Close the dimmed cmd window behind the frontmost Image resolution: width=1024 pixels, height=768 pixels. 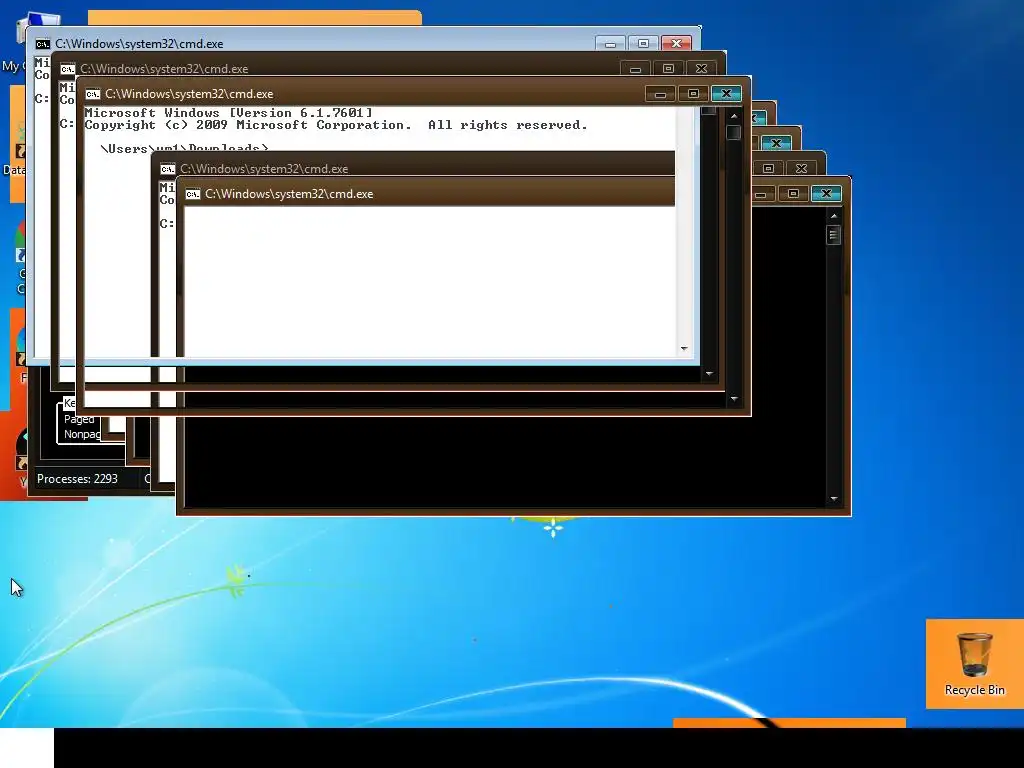(801, 168)
